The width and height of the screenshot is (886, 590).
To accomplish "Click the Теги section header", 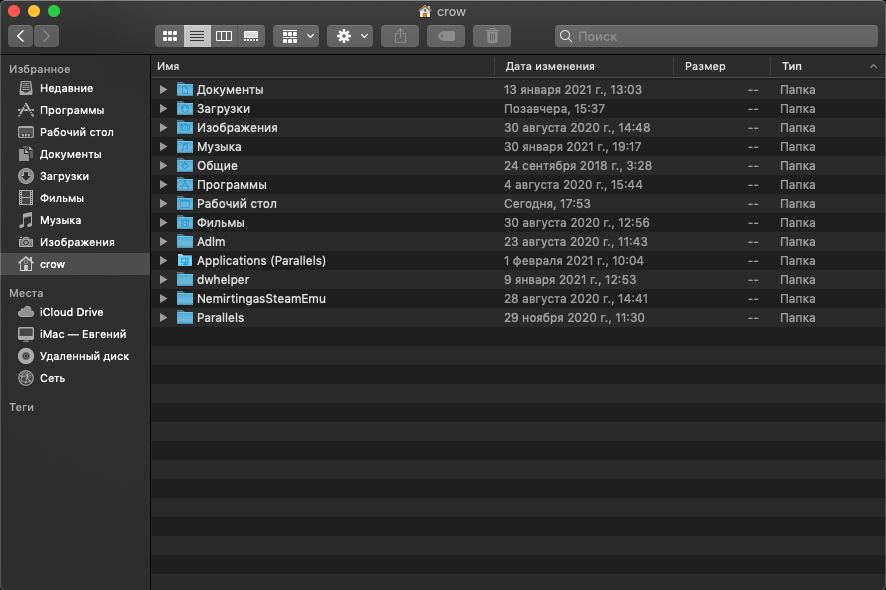I will coord(21,407).
